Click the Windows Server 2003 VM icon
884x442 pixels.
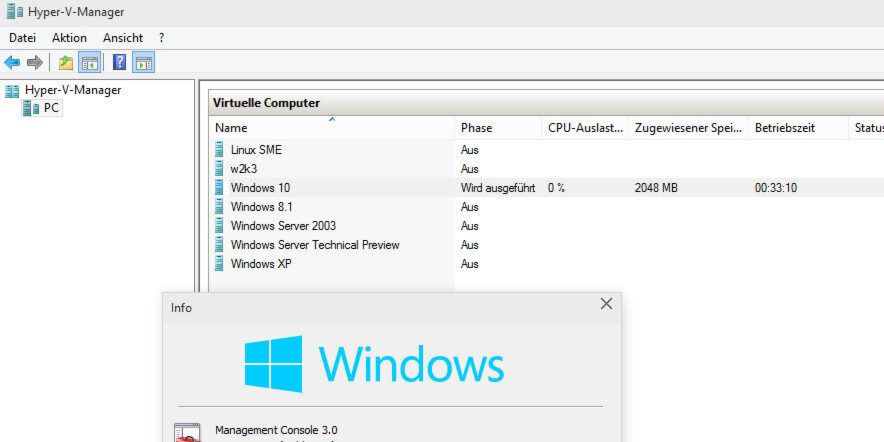tap(219, 226)
